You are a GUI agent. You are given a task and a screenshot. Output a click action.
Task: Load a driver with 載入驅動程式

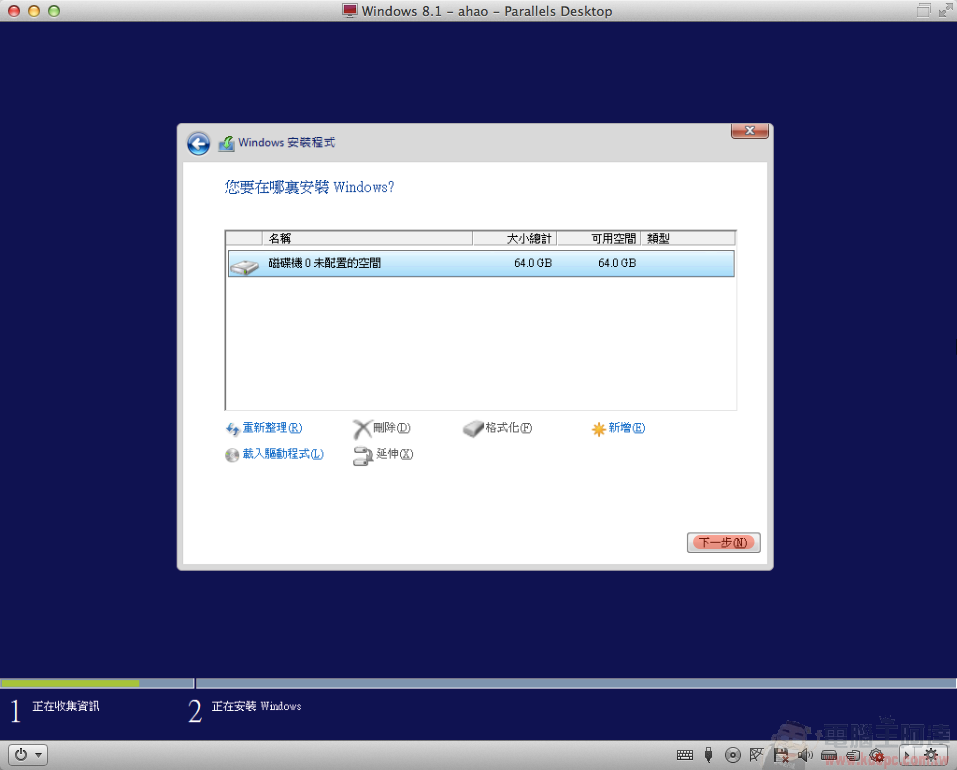(x=283, y=454)
